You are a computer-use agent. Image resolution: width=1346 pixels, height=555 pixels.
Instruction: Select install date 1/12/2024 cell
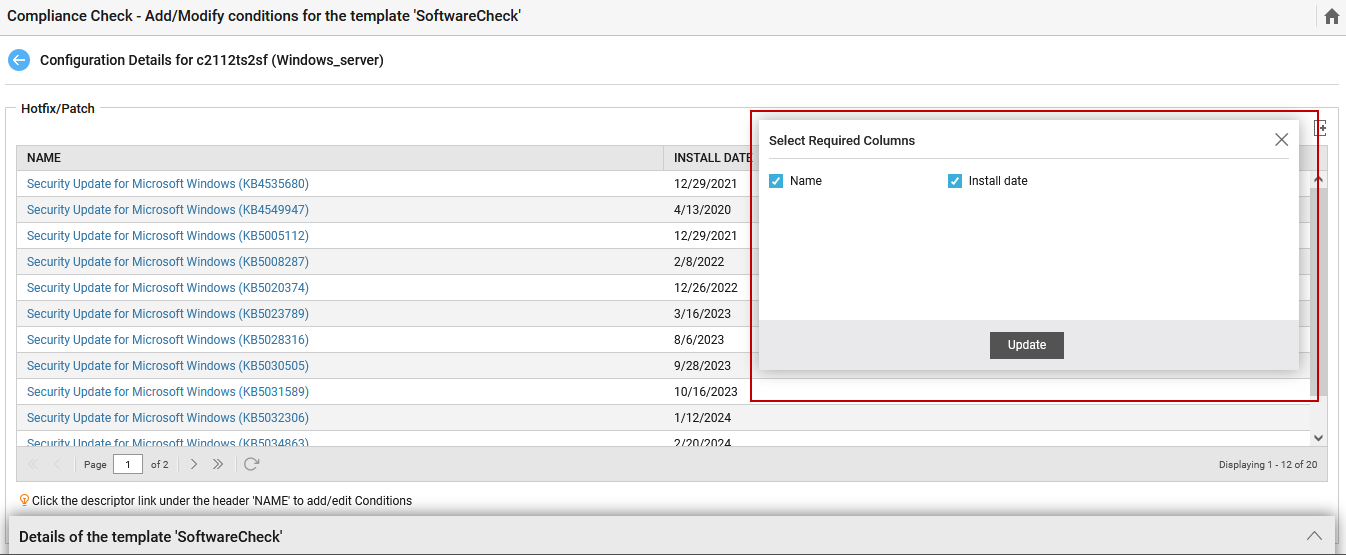tap(702, 418)
